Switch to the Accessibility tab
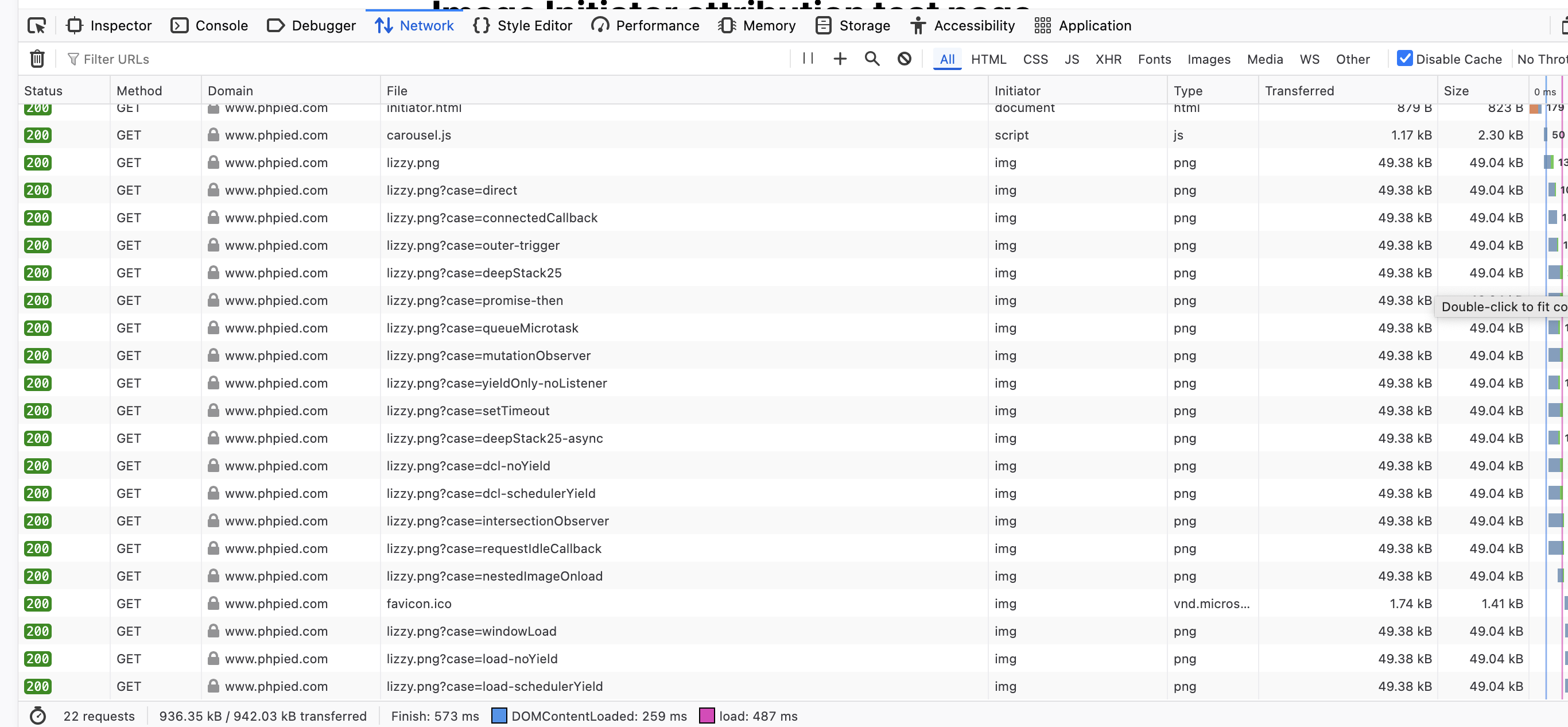Image resolution: width=1568 pixels, height=727 pixels. [x=962, y=26]
